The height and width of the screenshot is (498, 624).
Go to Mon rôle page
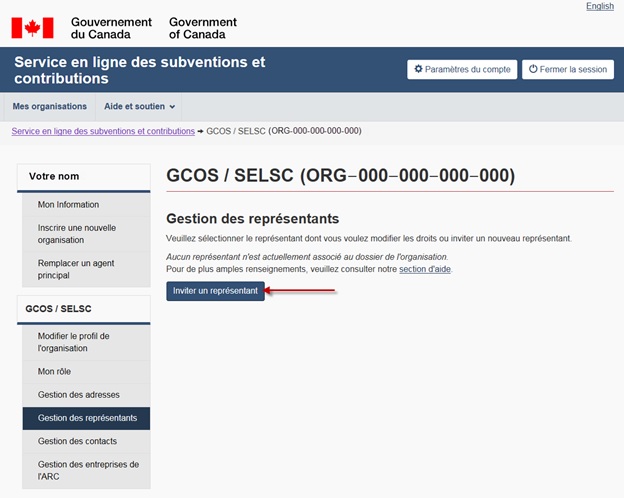[55, 371]
